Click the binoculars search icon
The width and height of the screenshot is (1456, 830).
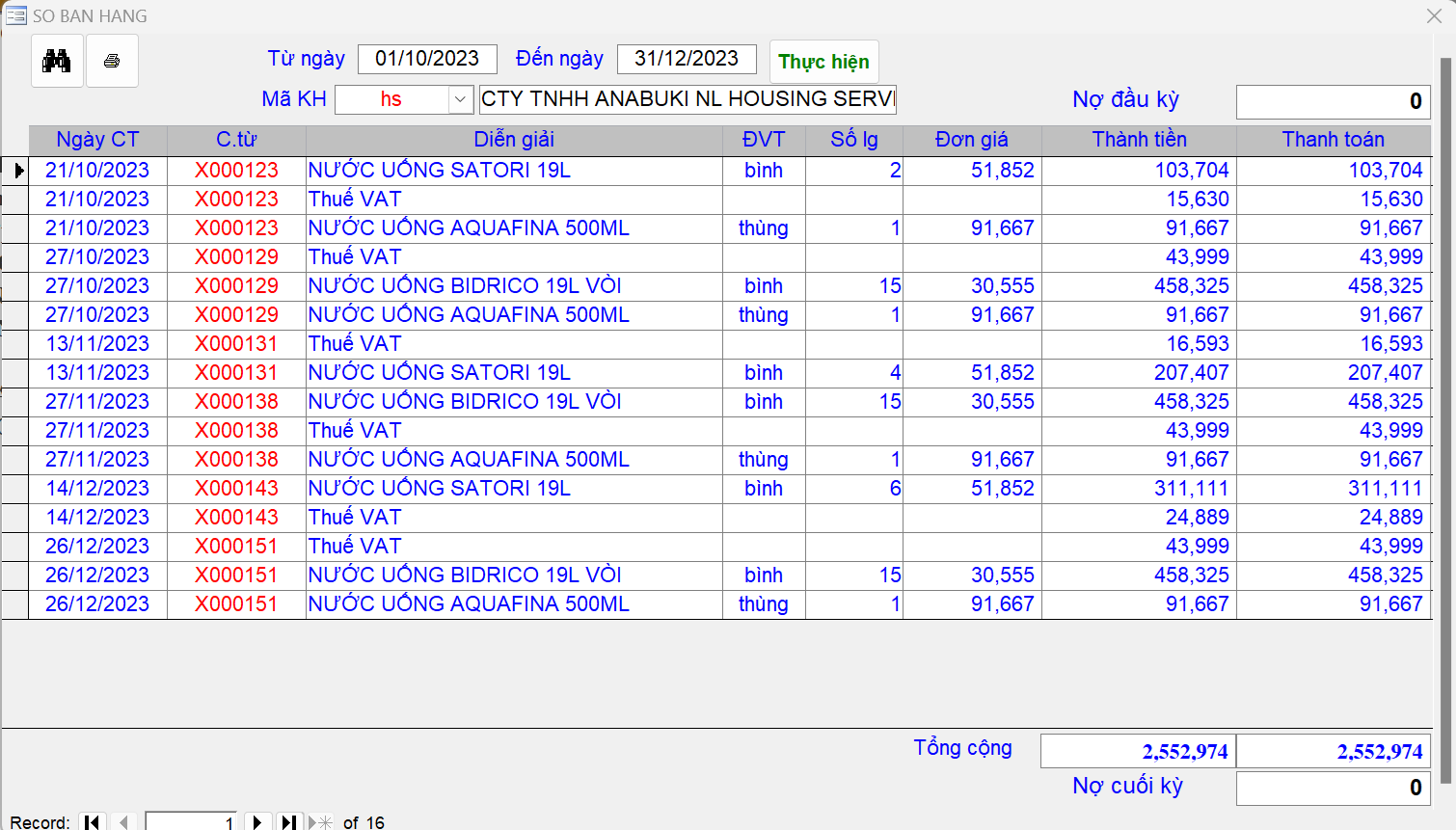(x=57, y=61)
